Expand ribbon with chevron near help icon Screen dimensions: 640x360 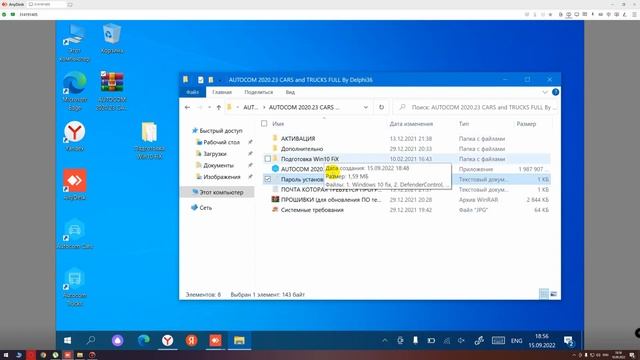545,92
